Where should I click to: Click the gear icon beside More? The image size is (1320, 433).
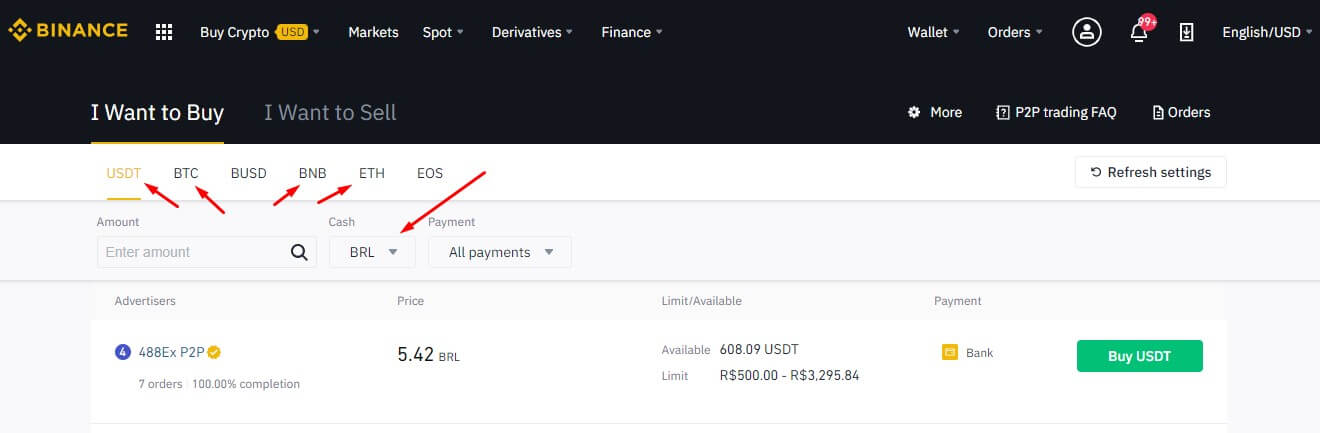coord(913,112)
